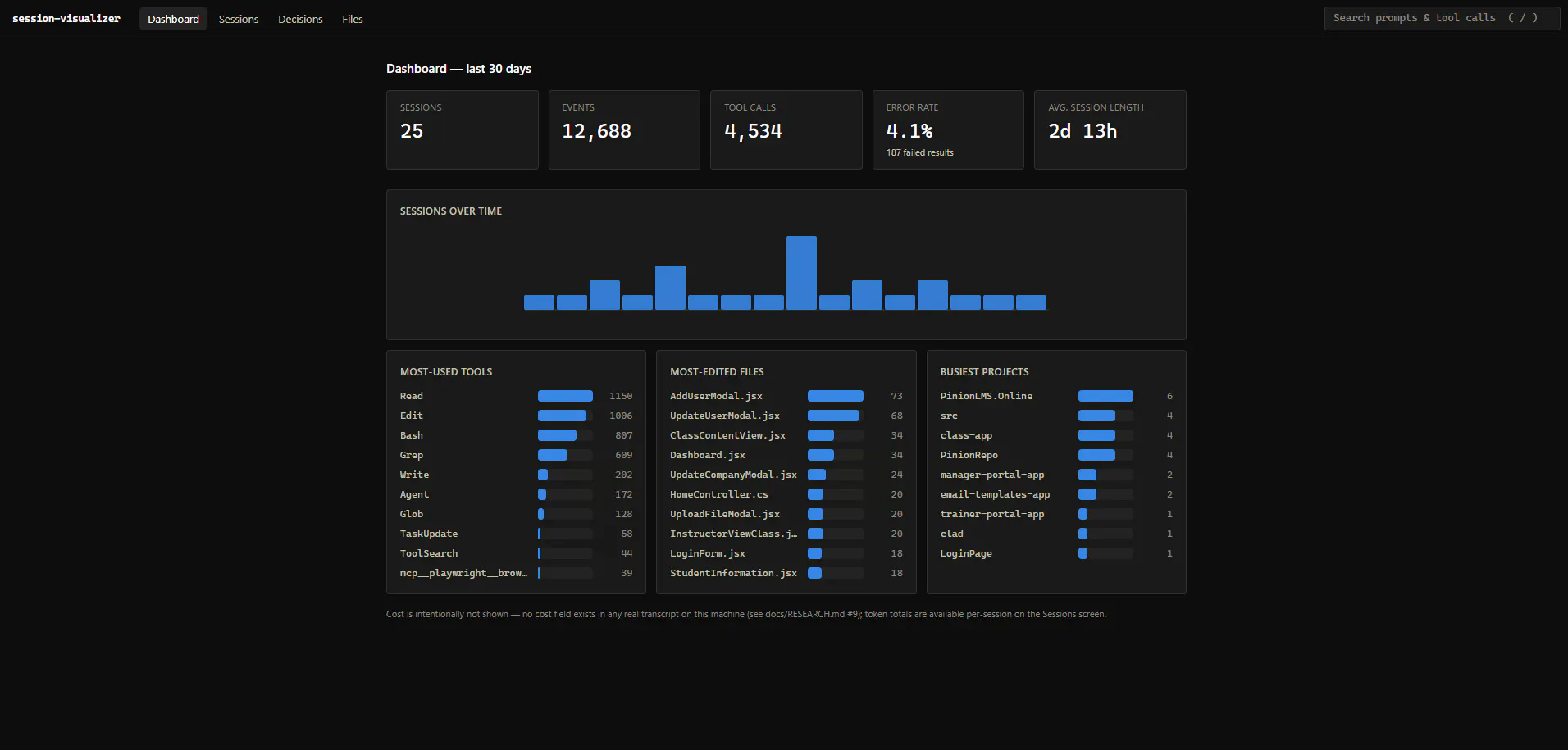Switch to the Sessions tab
Image resolution: width=1568 pixels, height=750 pixels.
pos(239,19)
